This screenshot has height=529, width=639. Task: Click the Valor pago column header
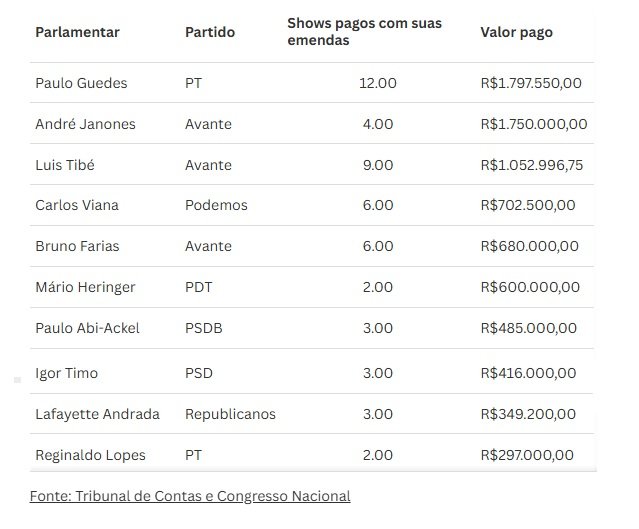516,32
